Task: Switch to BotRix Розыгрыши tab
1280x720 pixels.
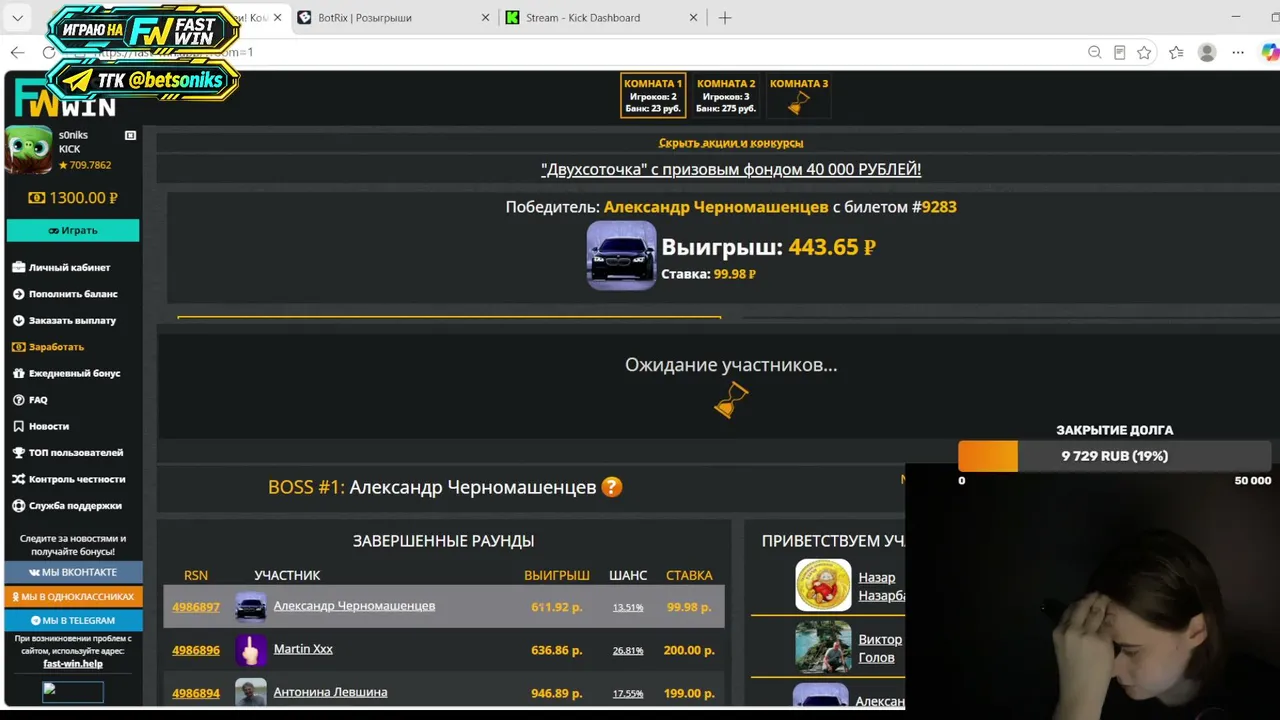Action: coord(364,18)
